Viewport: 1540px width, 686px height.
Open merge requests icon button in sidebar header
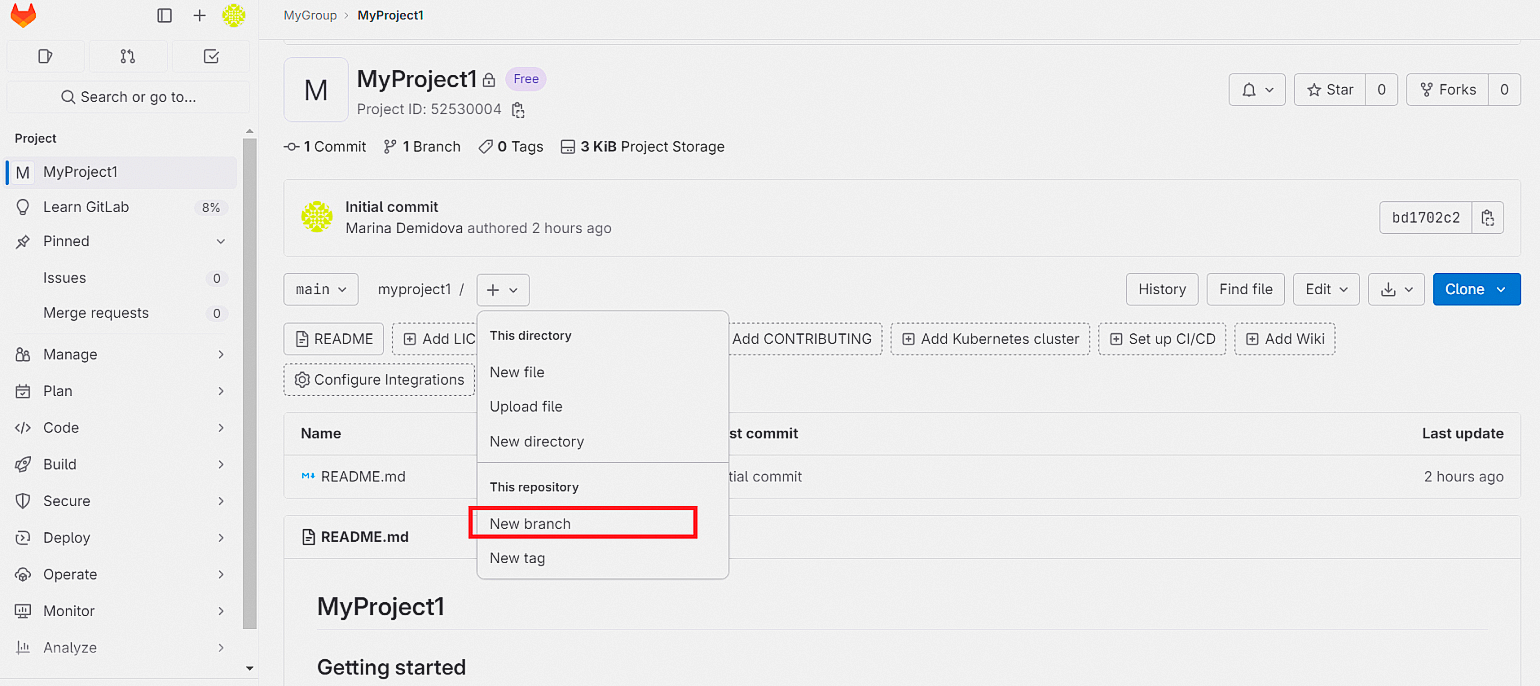pos(128,57)
